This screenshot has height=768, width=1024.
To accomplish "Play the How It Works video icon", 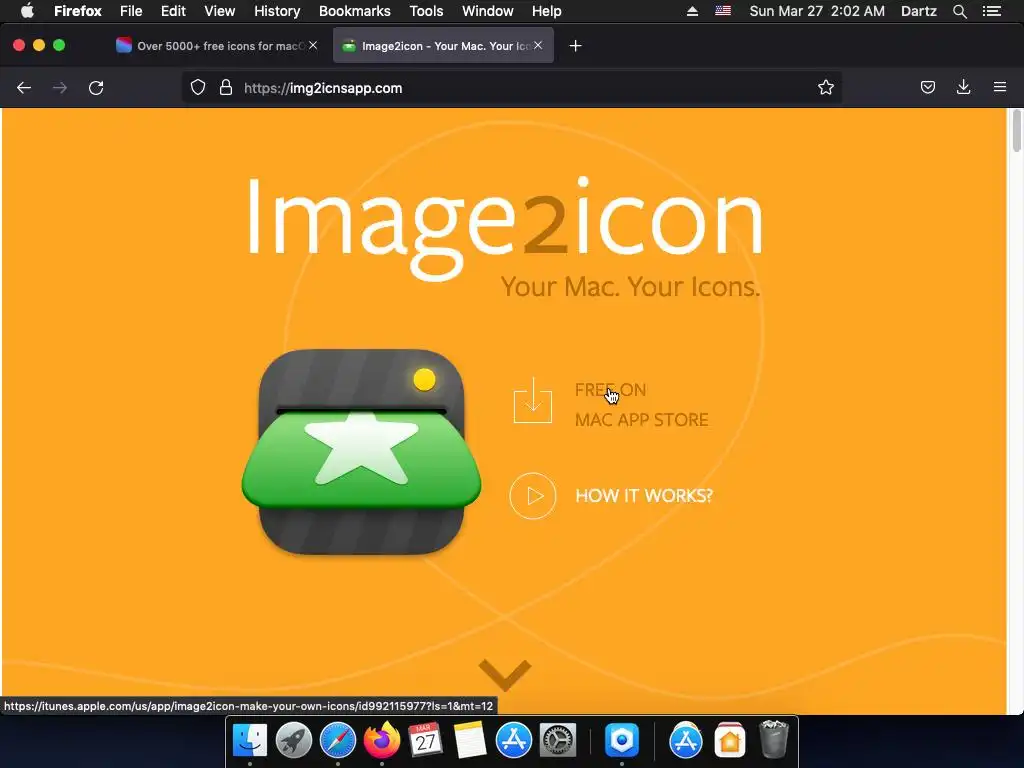I will (x=533, y=496).
